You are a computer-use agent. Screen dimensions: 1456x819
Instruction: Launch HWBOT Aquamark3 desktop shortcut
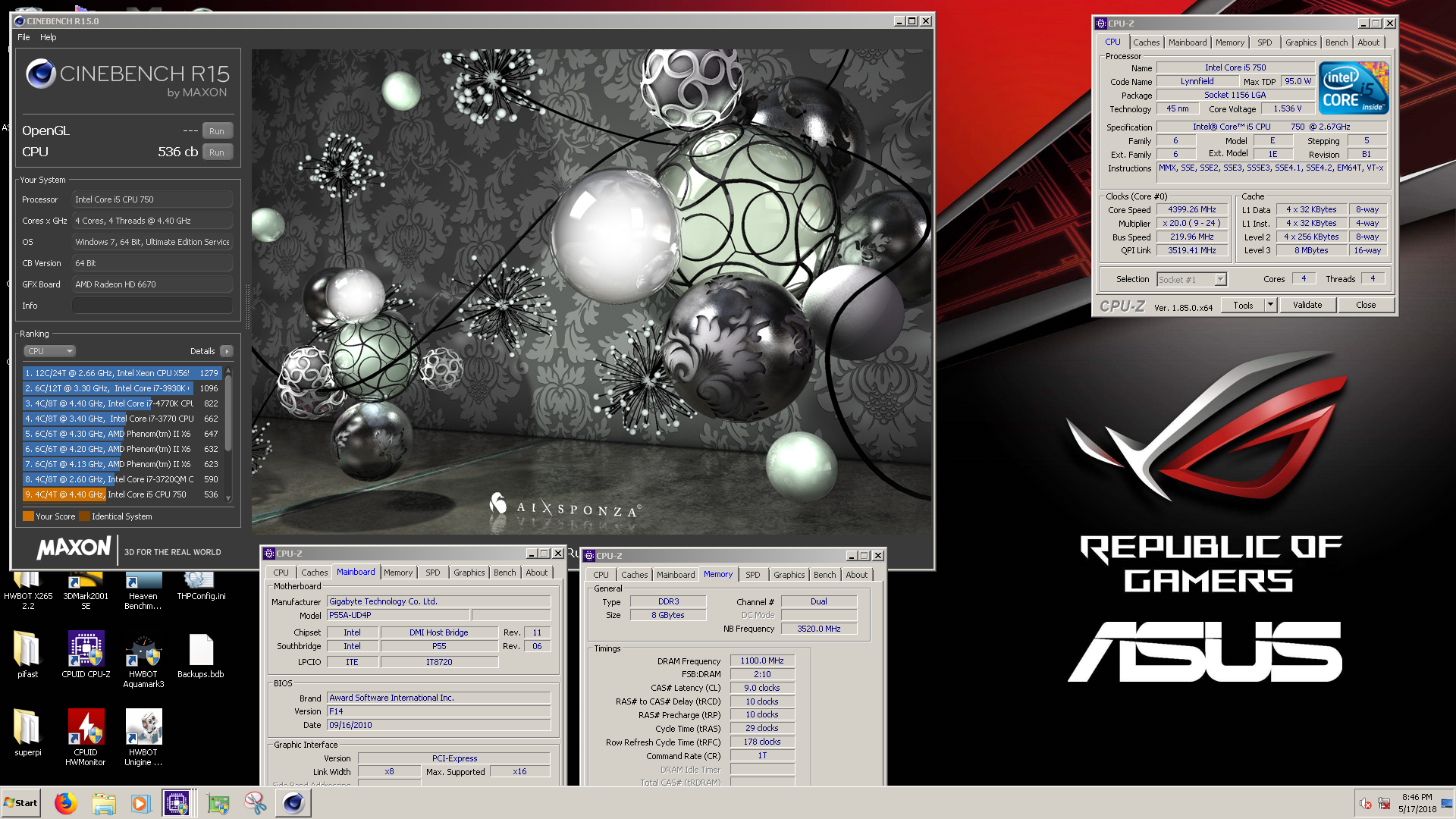[x=143, y=660]
